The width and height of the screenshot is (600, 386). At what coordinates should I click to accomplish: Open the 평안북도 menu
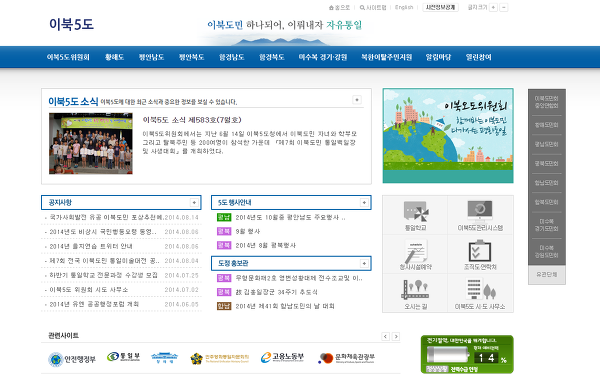point(191,57)
